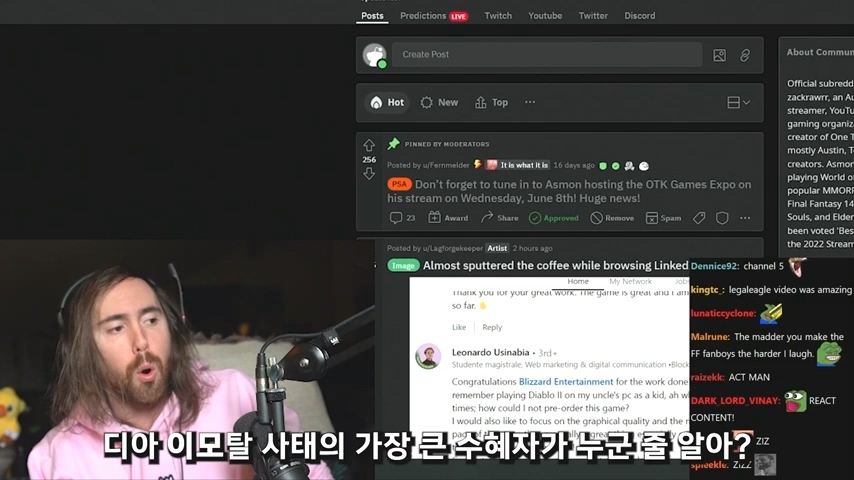Click chat username Malrune

(x=710, y=337)
